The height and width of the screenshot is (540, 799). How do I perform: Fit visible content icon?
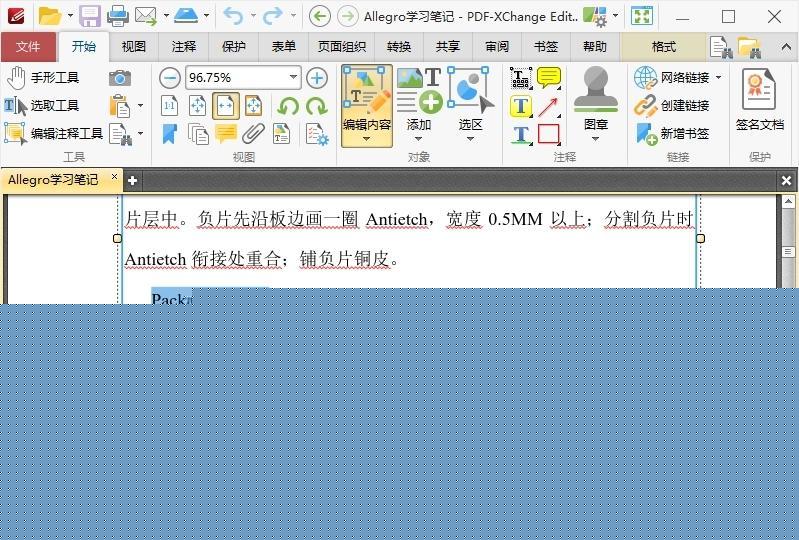(253, 106)
